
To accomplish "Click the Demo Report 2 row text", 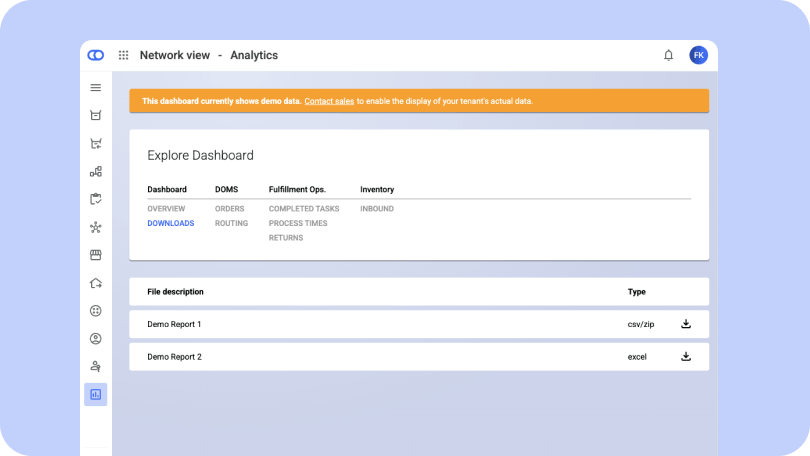I will click(174, 357).
